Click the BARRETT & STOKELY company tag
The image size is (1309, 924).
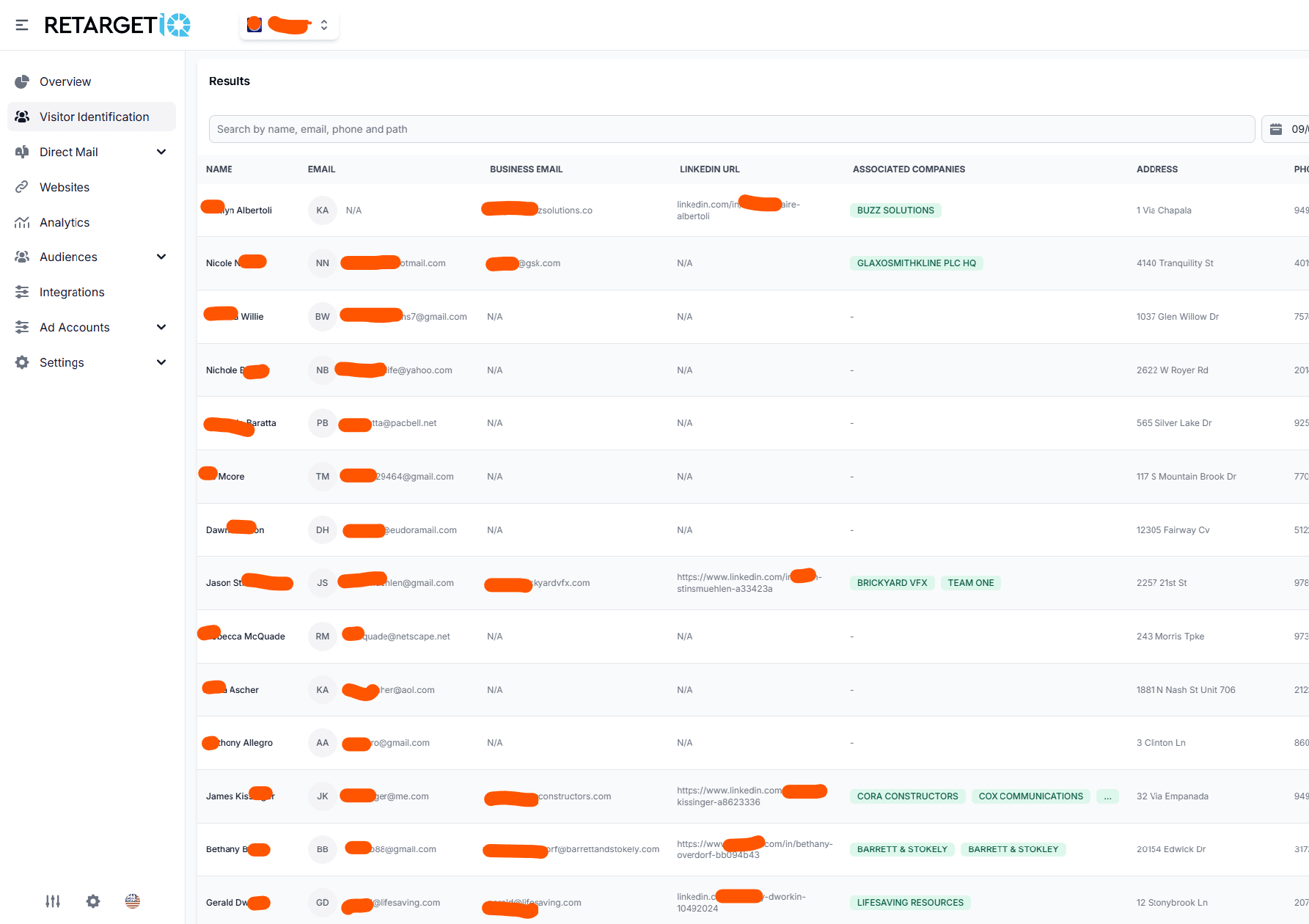[902, 849]
